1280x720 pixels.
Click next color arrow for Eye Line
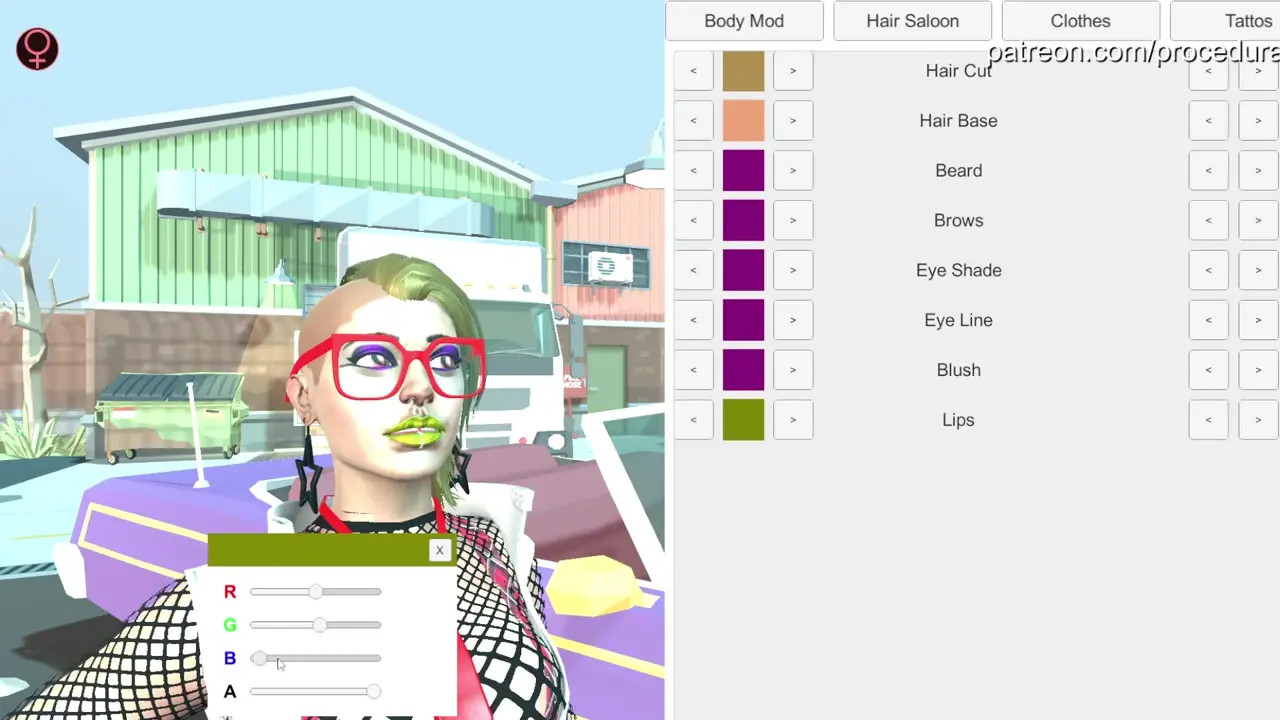793,320
